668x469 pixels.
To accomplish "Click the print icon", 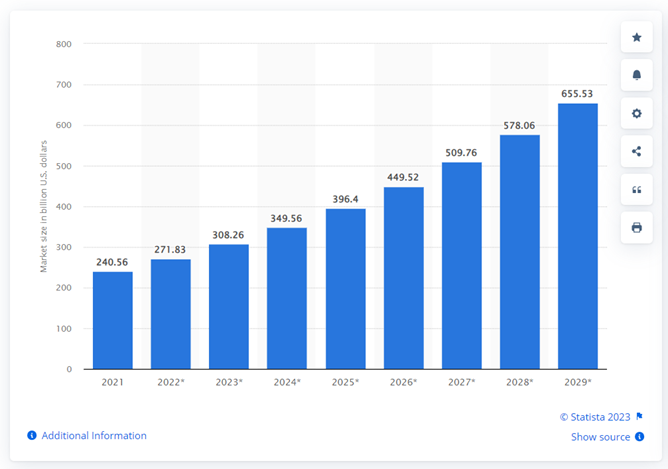I will (x=636, y=227).
